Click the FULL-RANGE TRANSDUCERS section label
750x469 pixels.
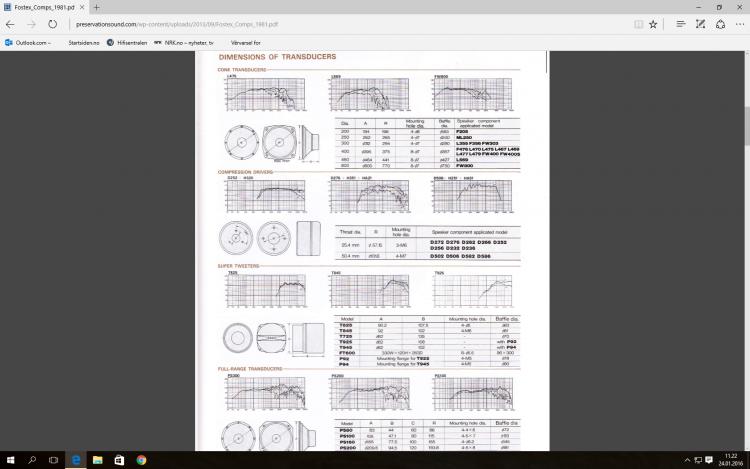coord(250,369)
